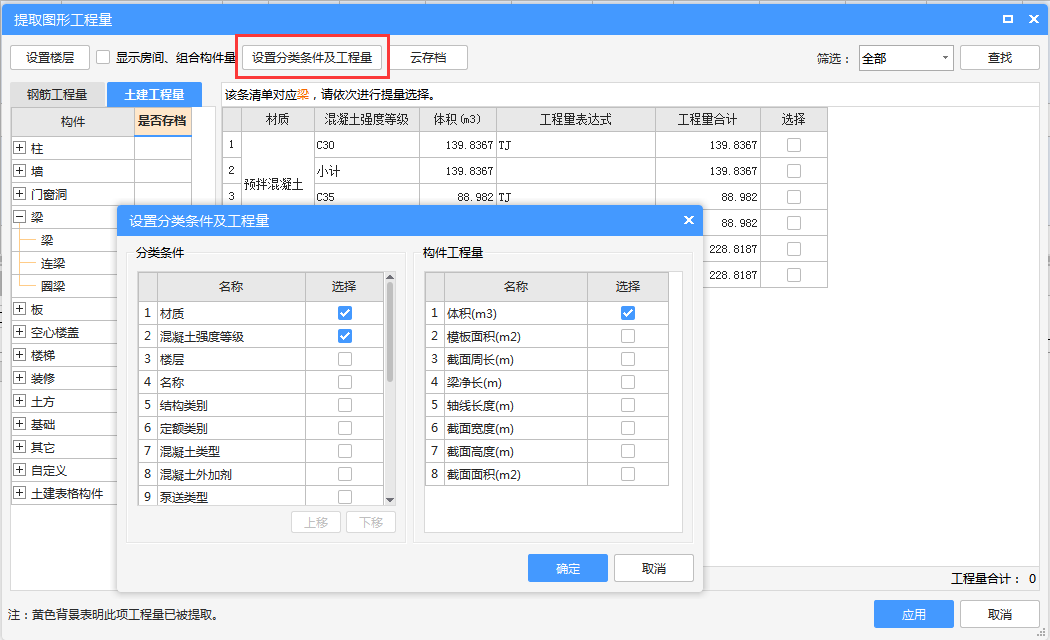Expand the 土建表格构件 tree node
Screen dimensions: 1050x640
(19, 493)
